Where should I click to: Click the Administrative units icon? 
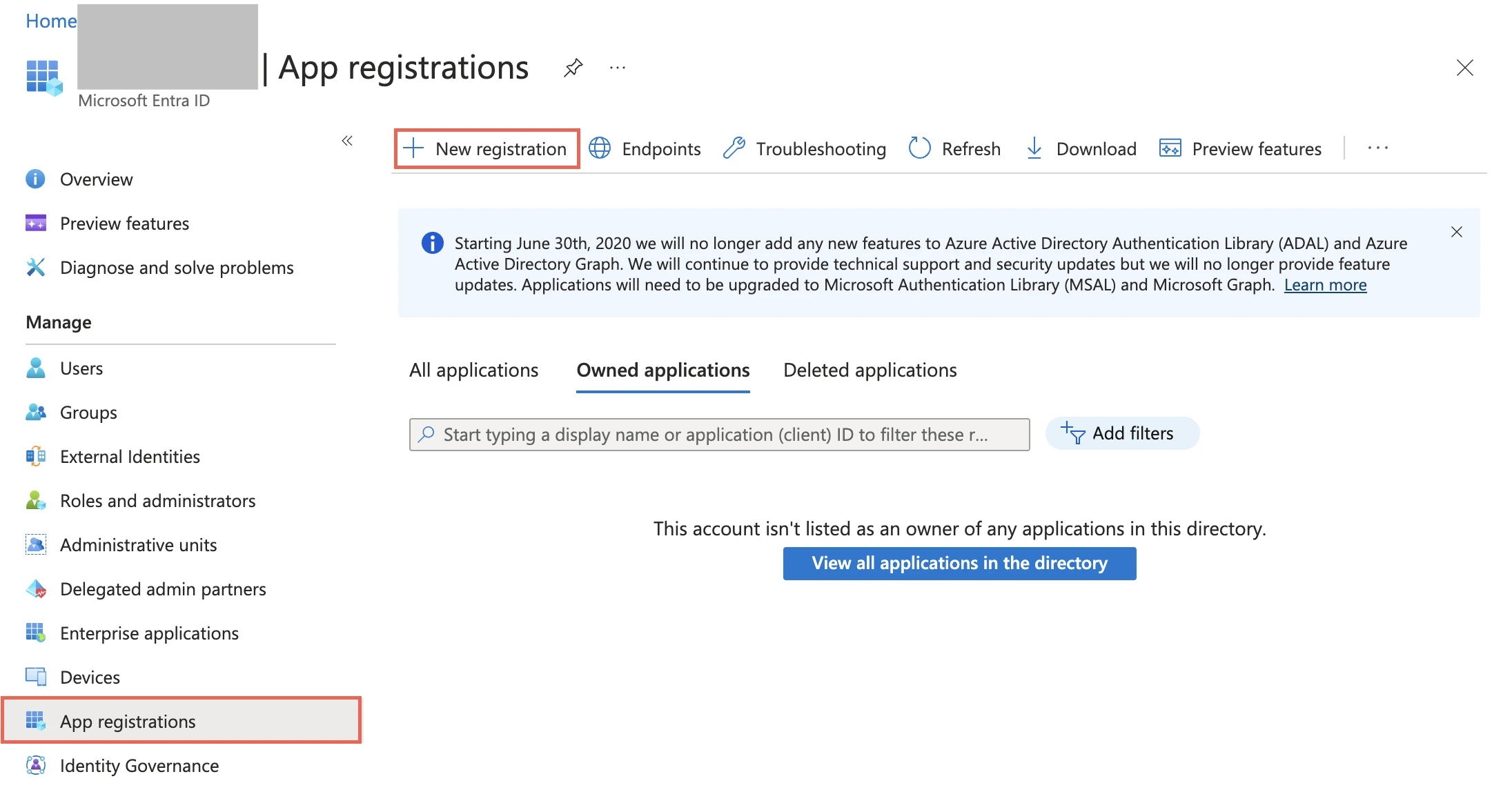(x=36, y=544)
